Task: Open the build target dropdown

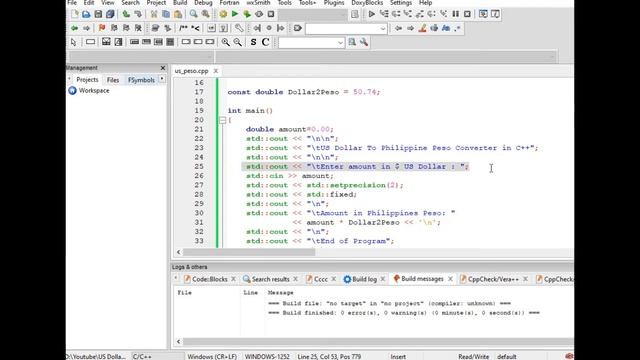Action: [313, 14]
